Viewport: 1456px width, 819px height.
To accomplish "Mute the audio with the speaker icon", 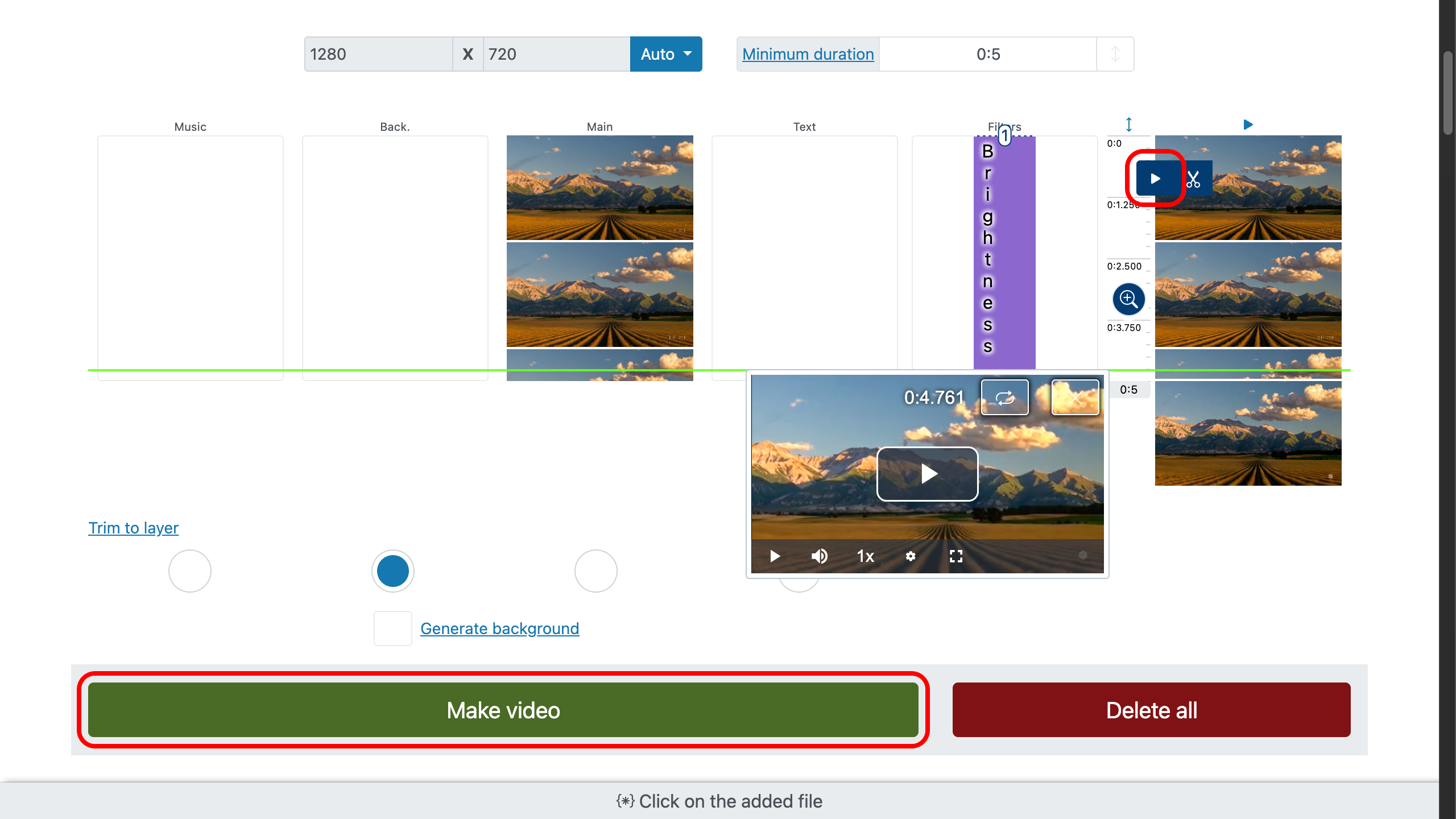I will coord(819,556).
